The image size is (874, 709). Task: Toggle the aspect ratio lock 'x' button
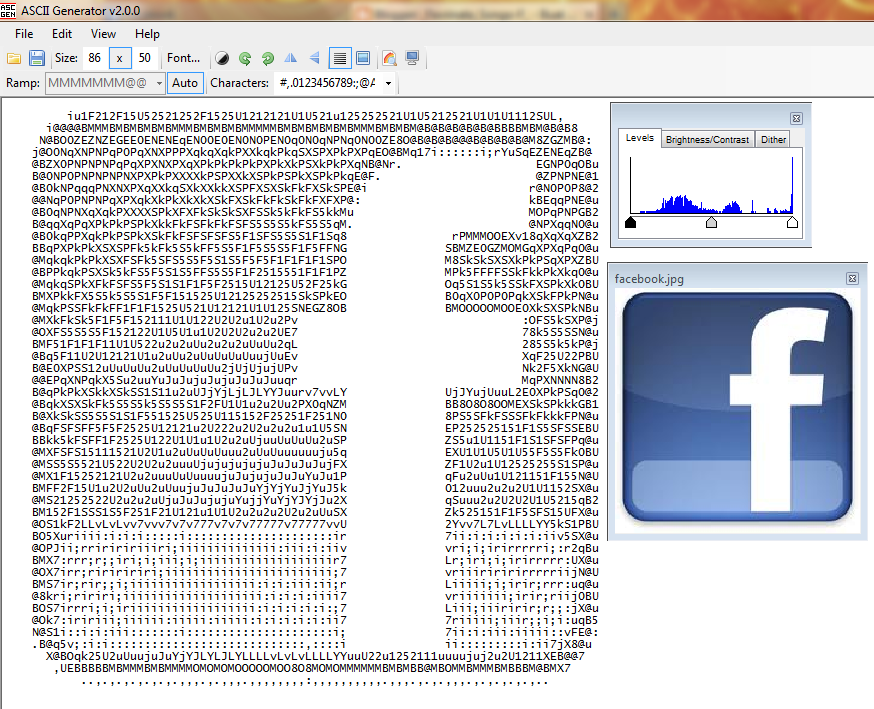tap(119, 58)
